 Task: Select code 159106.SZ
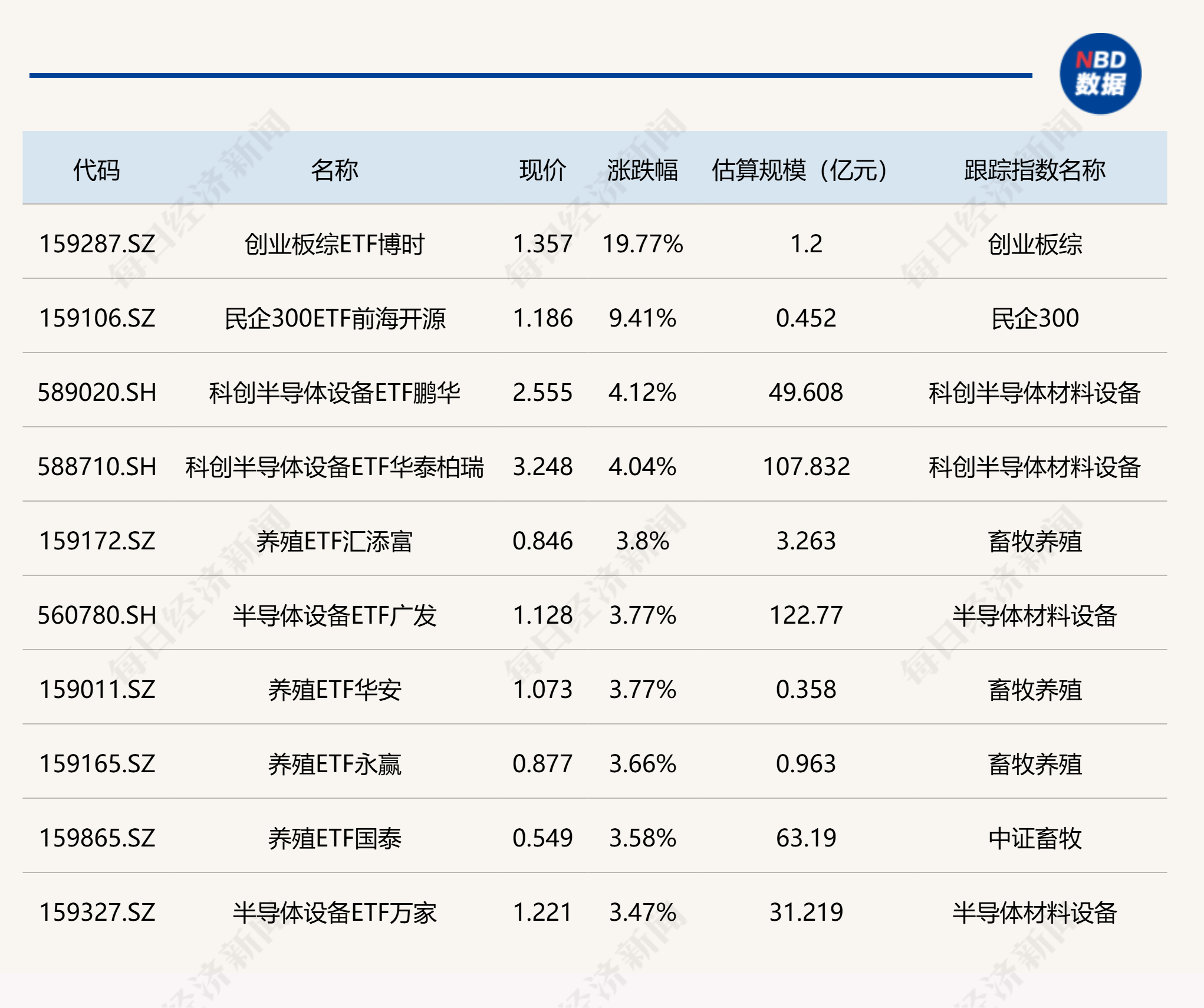pos(97,318)
